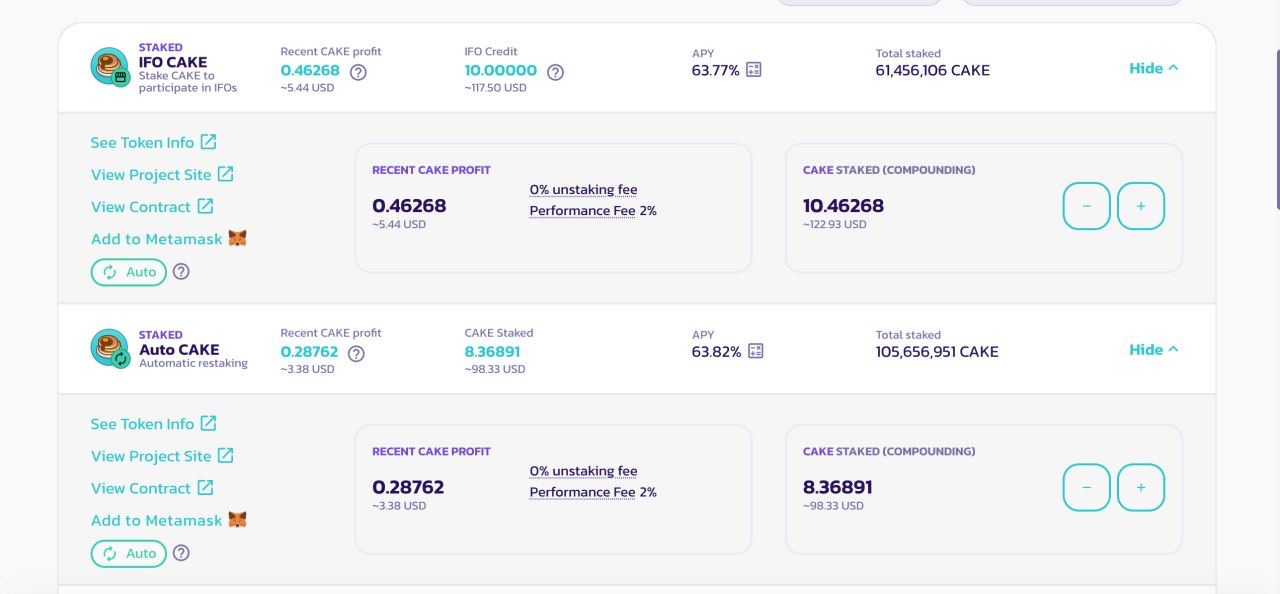Stake more CAKE with plus in IFO pool
The width and height of the screenshot is (1280, 594).
pos(1141,206)
